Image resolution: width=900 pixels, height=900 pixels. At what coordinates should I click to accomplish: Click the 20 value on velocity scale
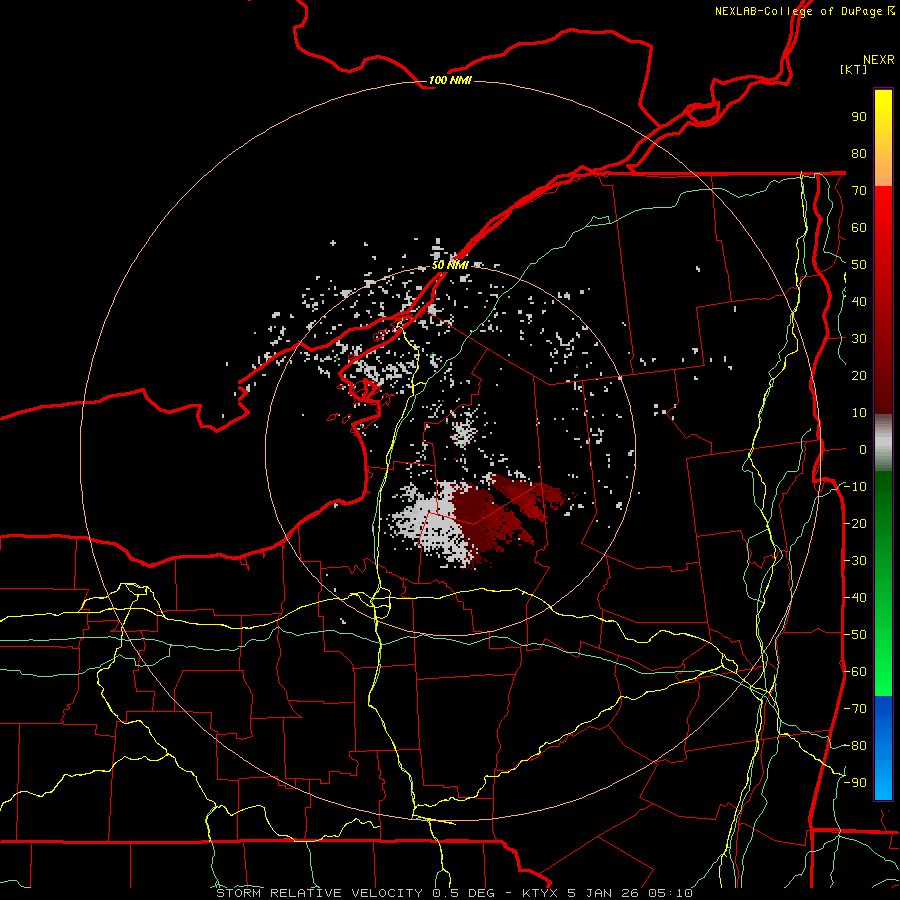pyautogui.click(x=859, y=376)
